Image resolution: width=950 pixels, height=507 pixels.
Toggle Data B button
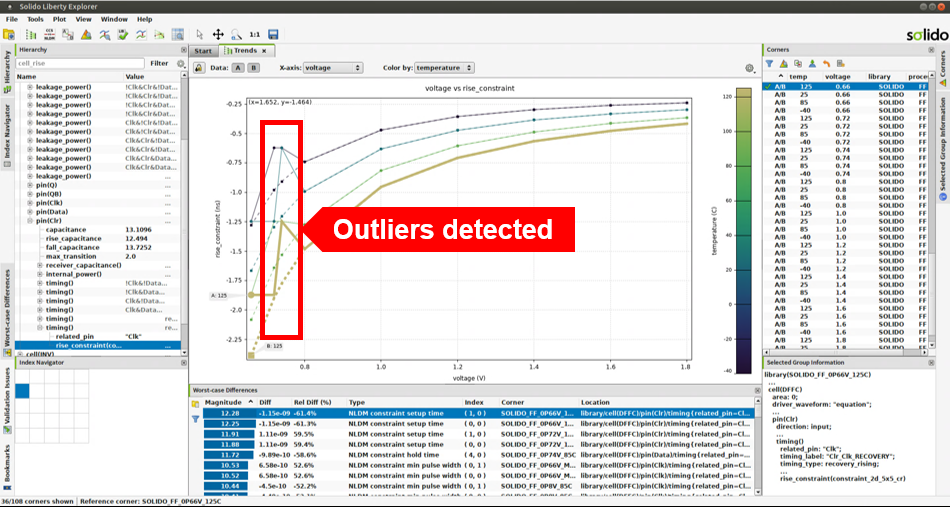click(253, 68)
